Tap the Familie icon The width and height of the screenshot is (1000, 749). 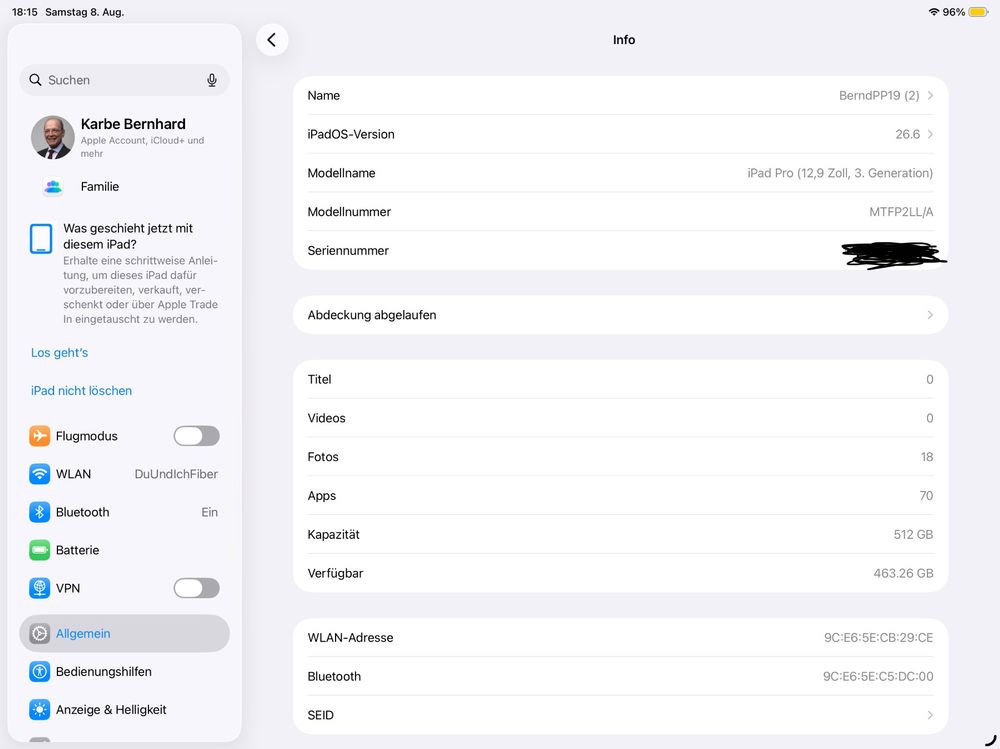[x=53, y=187]
